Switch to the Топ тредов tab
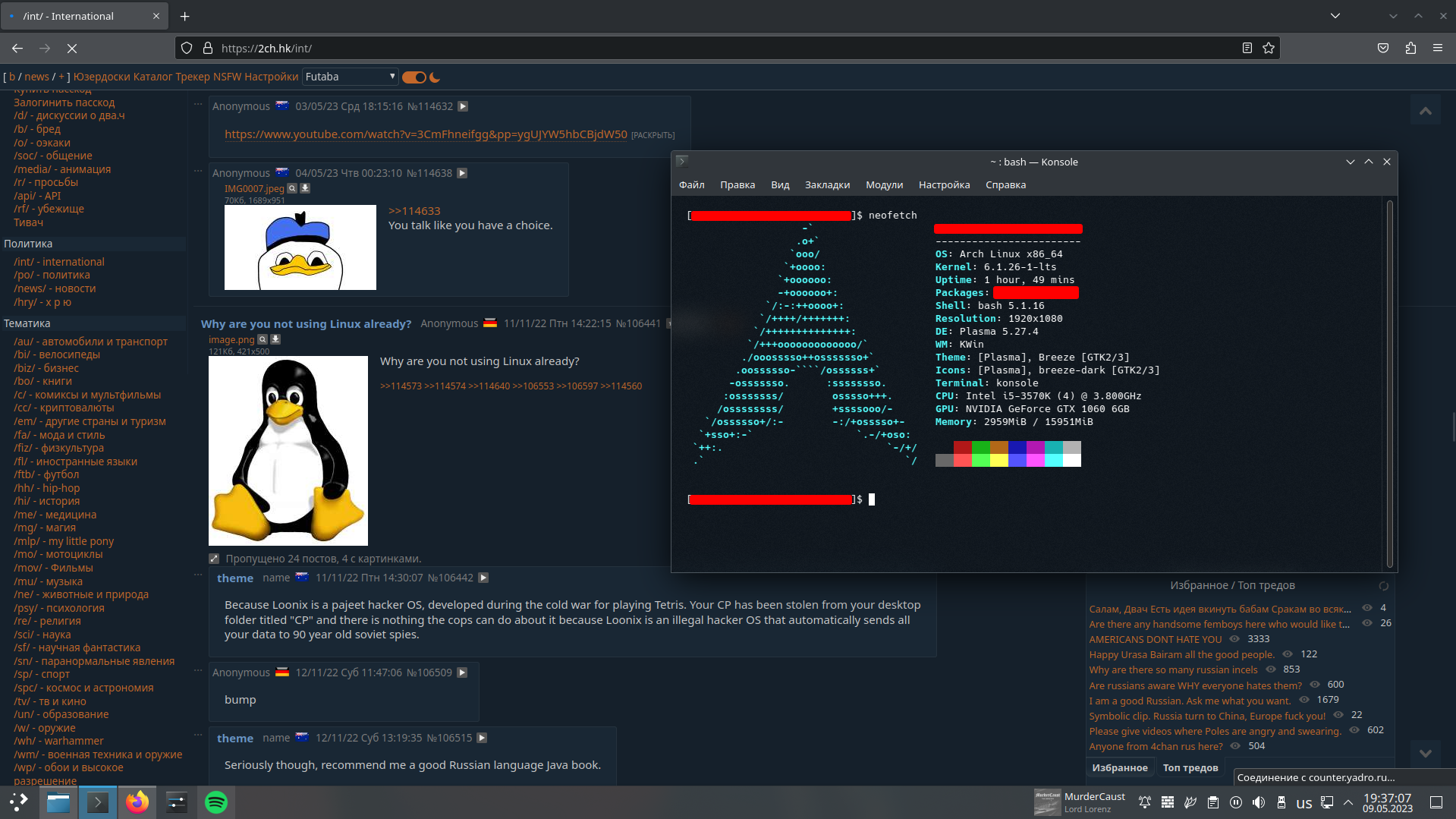This screenshot has width=1456, height=819. coord(1190,768)
